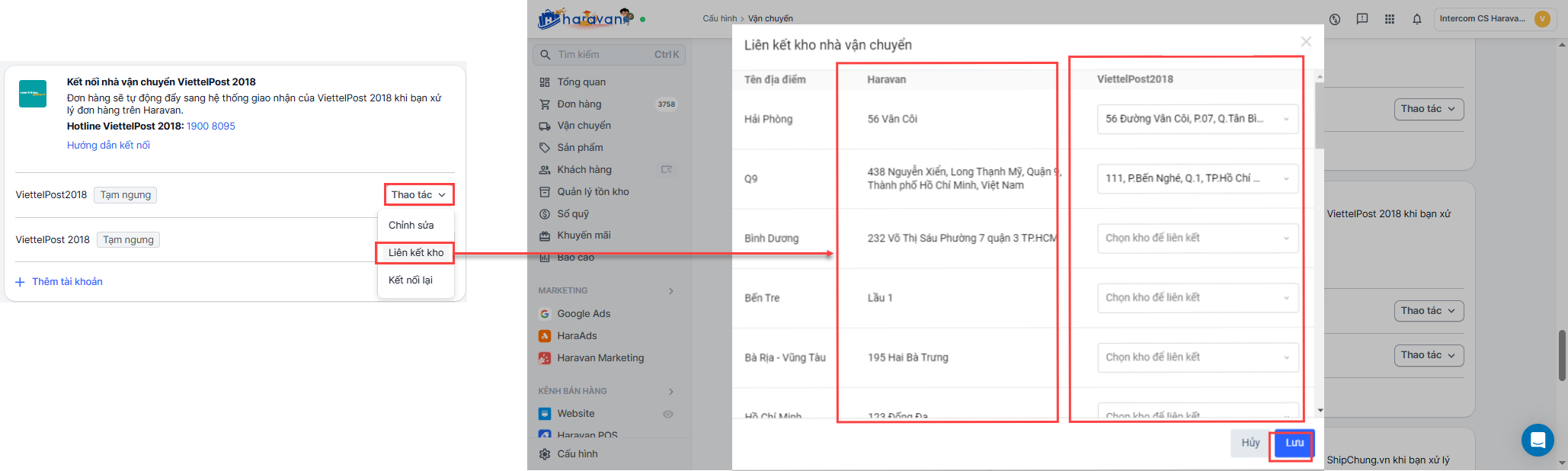Click the yellow V account avatar
This screenshot has height=471, width=1568.
pos(1543,19)
